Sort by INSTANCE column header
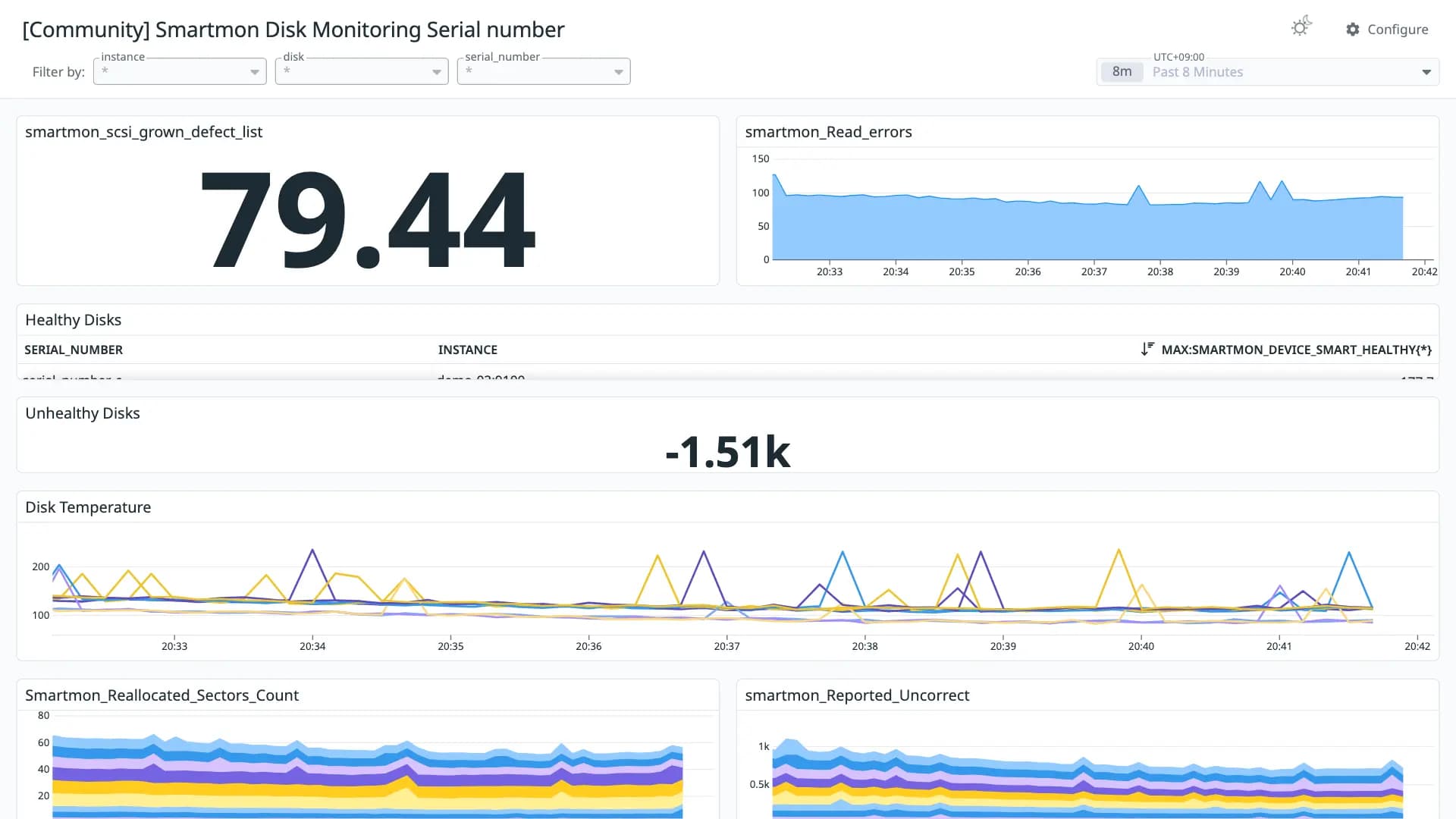 468,350
